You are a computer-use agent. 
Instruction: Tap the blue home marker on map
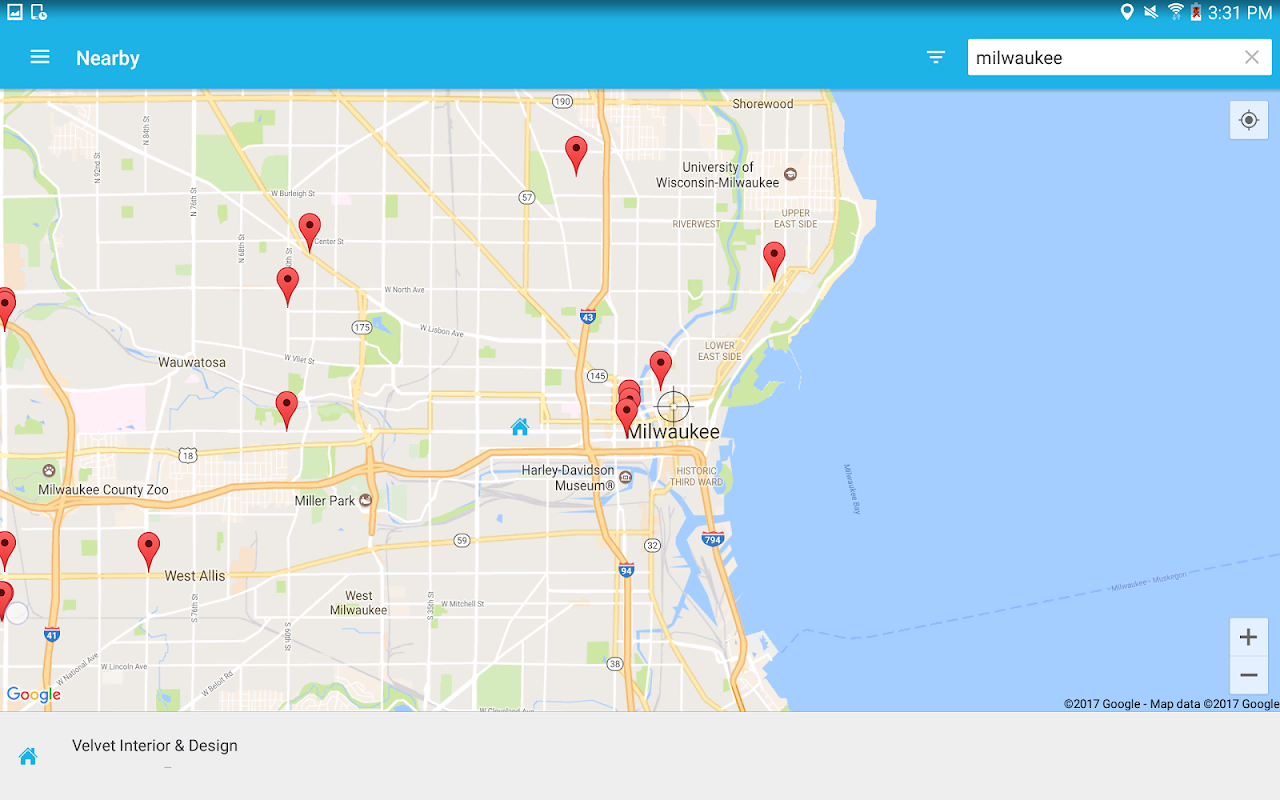click(520, 427)
